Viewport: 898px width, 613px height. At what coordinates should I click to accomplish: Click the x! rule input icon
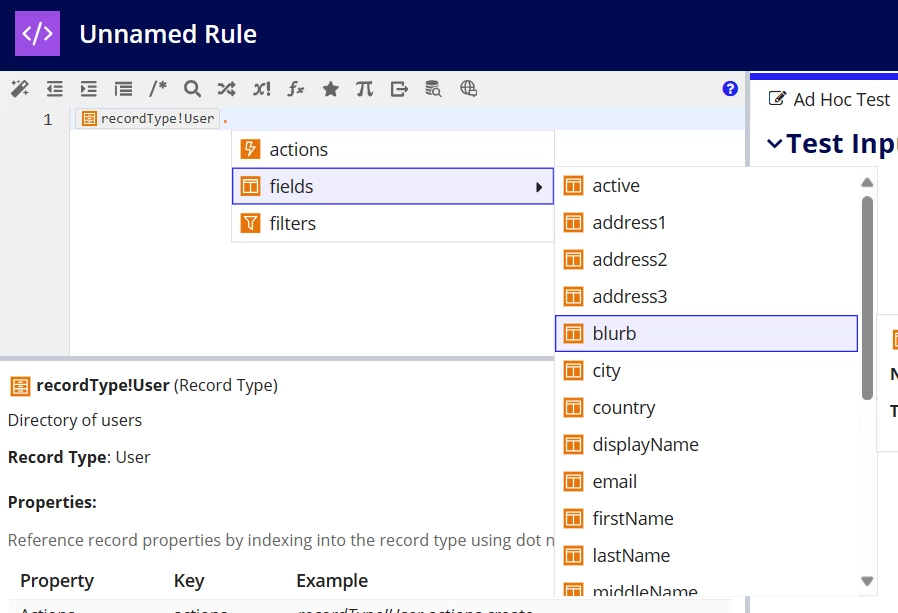(262, 89)
